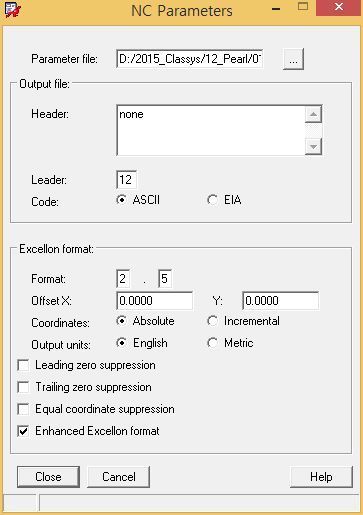The height and width of the screenshot is (515, 363).
Task: Maximize the NC Parameters dialog
Action: 303,7
